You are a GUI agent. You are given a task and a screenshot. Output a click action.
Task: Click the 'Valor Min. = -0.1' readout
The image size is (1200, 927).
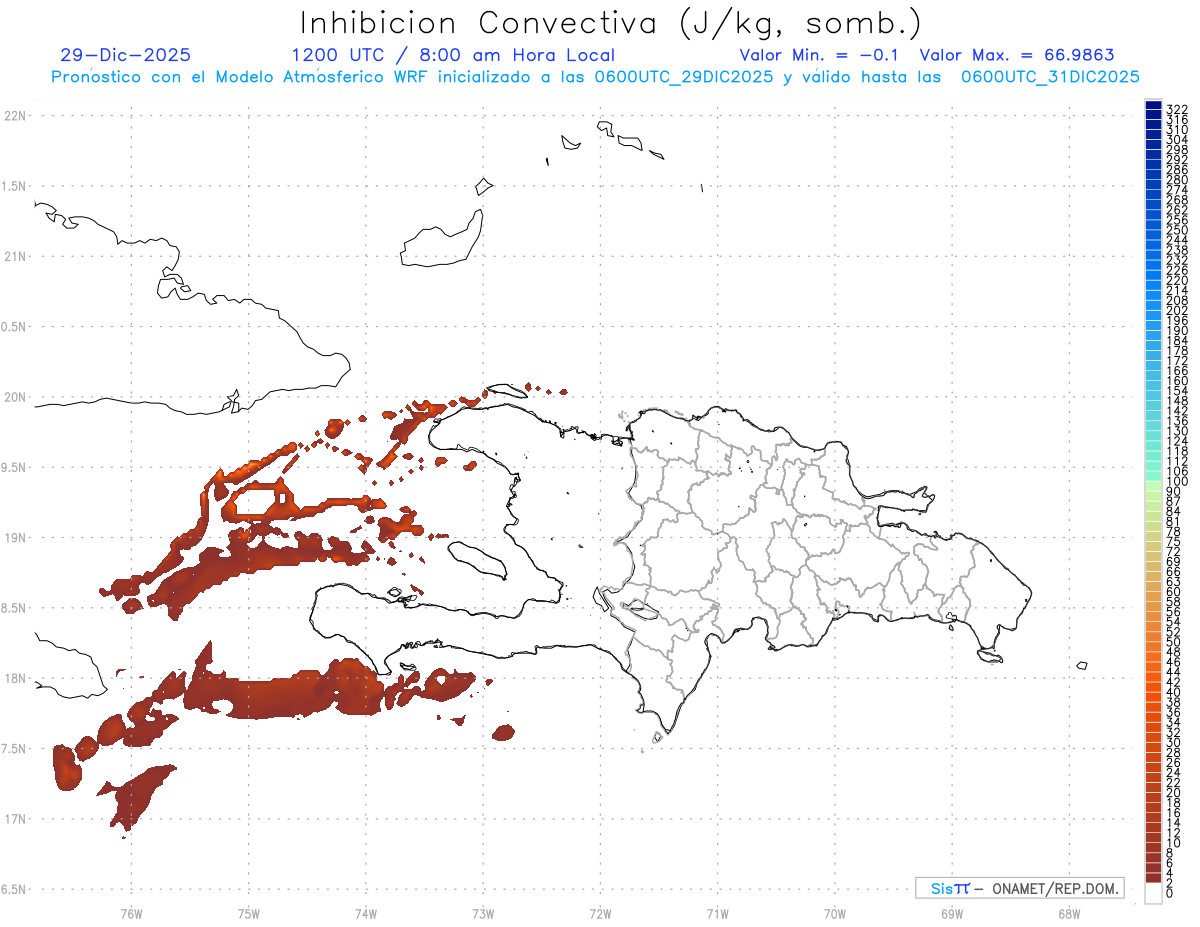click(820, 55)
